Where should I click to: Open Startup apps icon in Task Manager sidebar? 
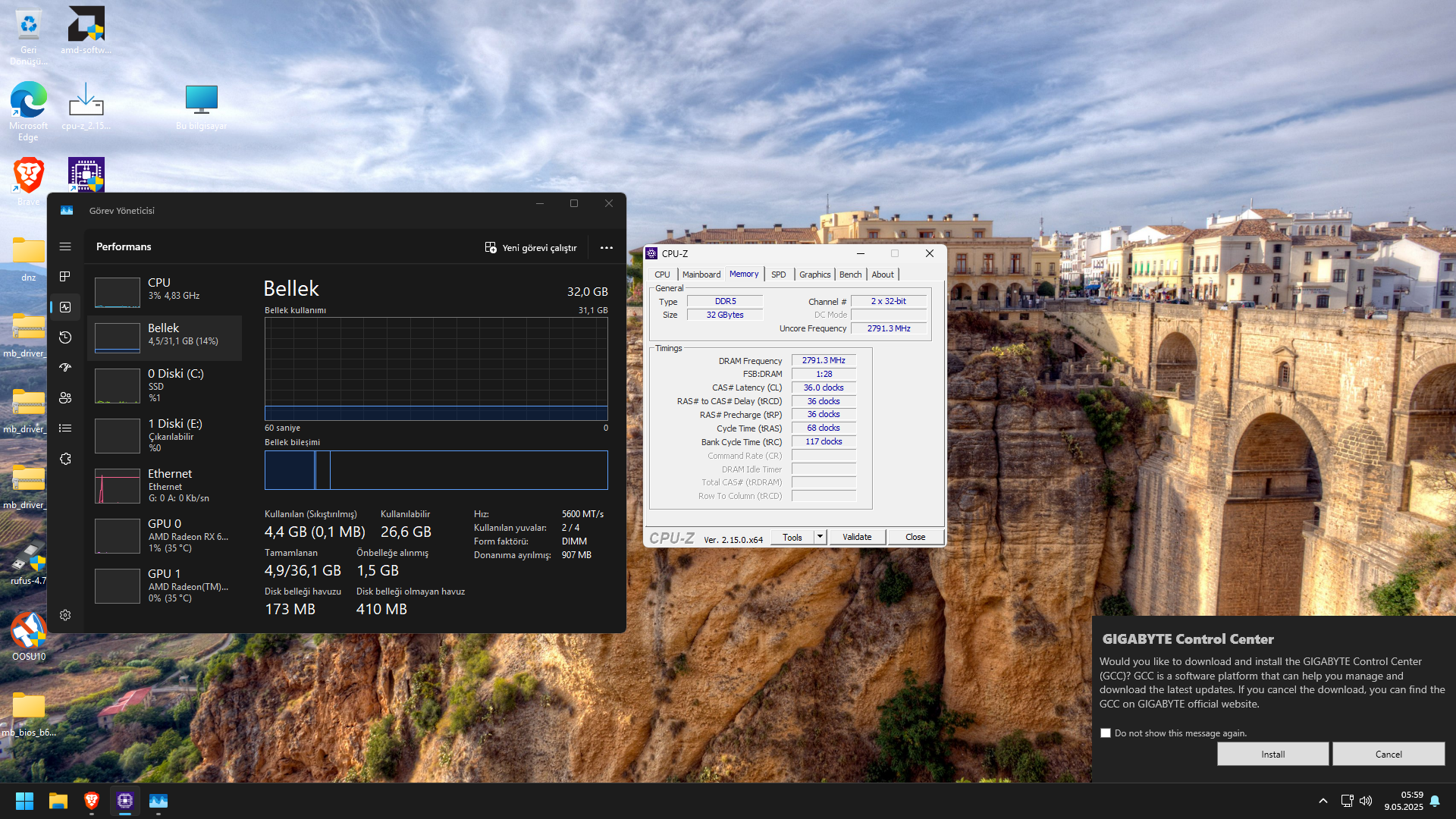(x=65, y=368)
